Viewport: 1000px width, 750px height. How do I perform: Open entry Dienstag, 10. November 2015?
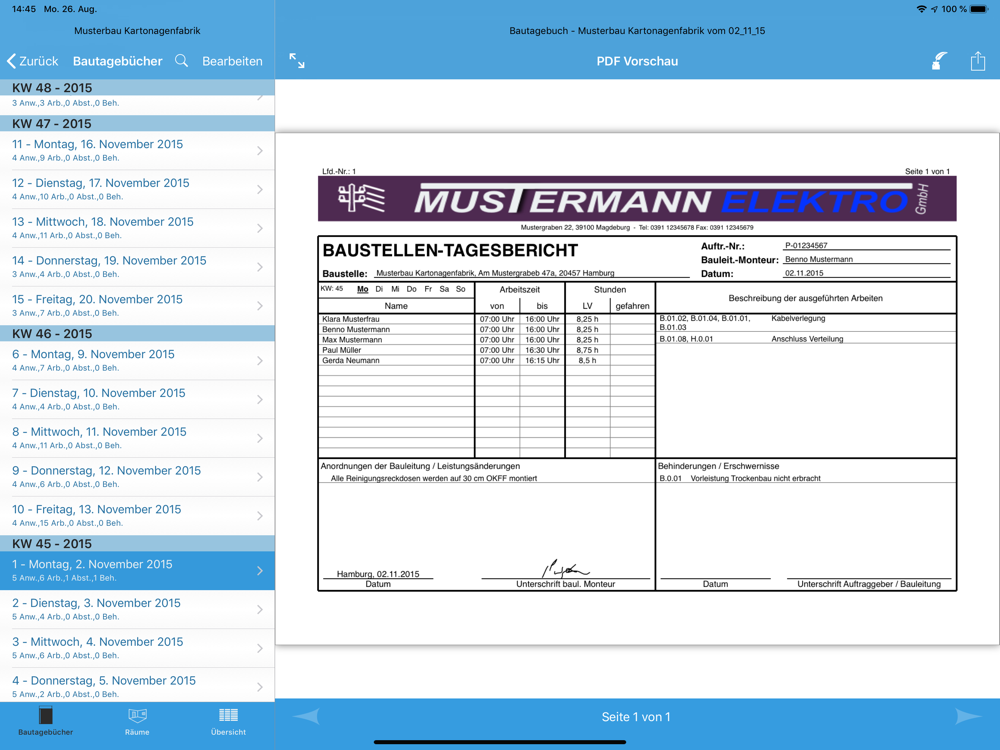[x=137, y=399]
